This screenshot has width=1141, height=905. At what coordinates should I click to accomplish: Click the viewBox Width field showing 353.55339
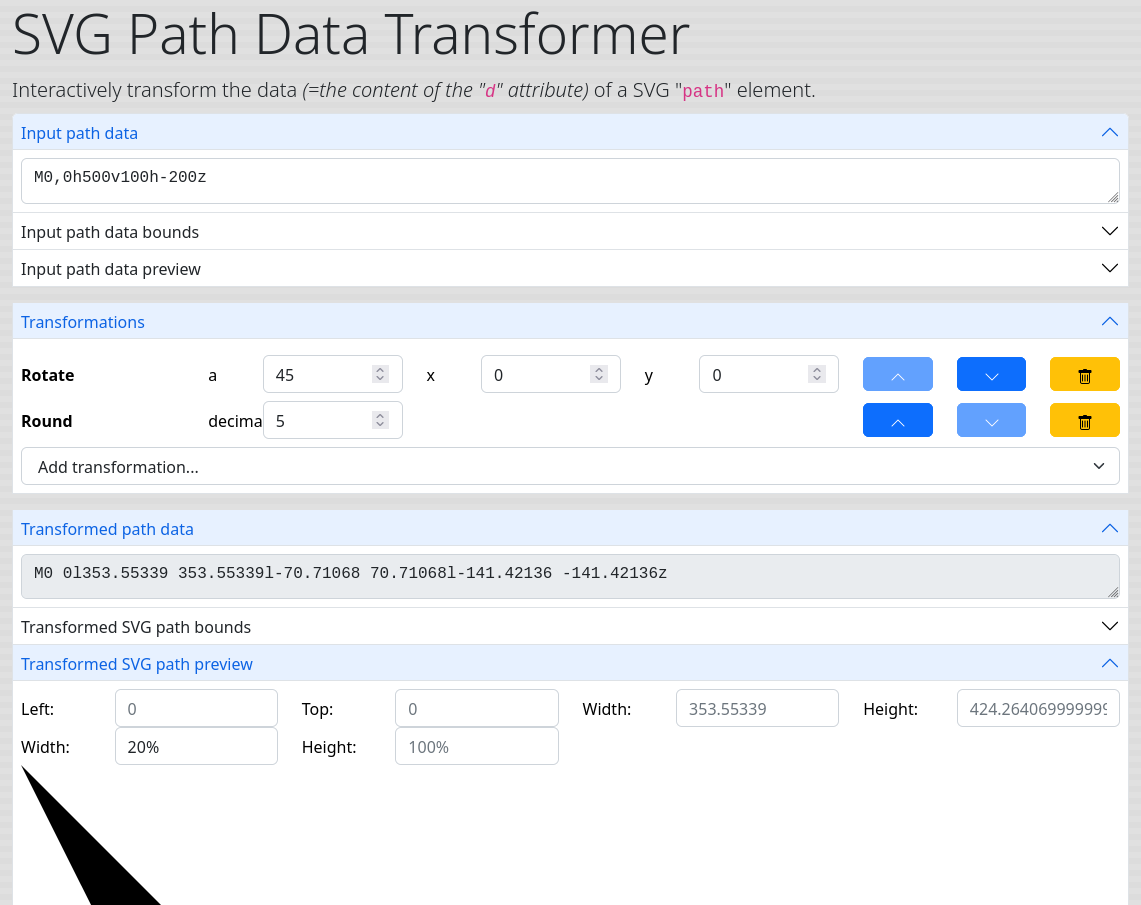758,709
